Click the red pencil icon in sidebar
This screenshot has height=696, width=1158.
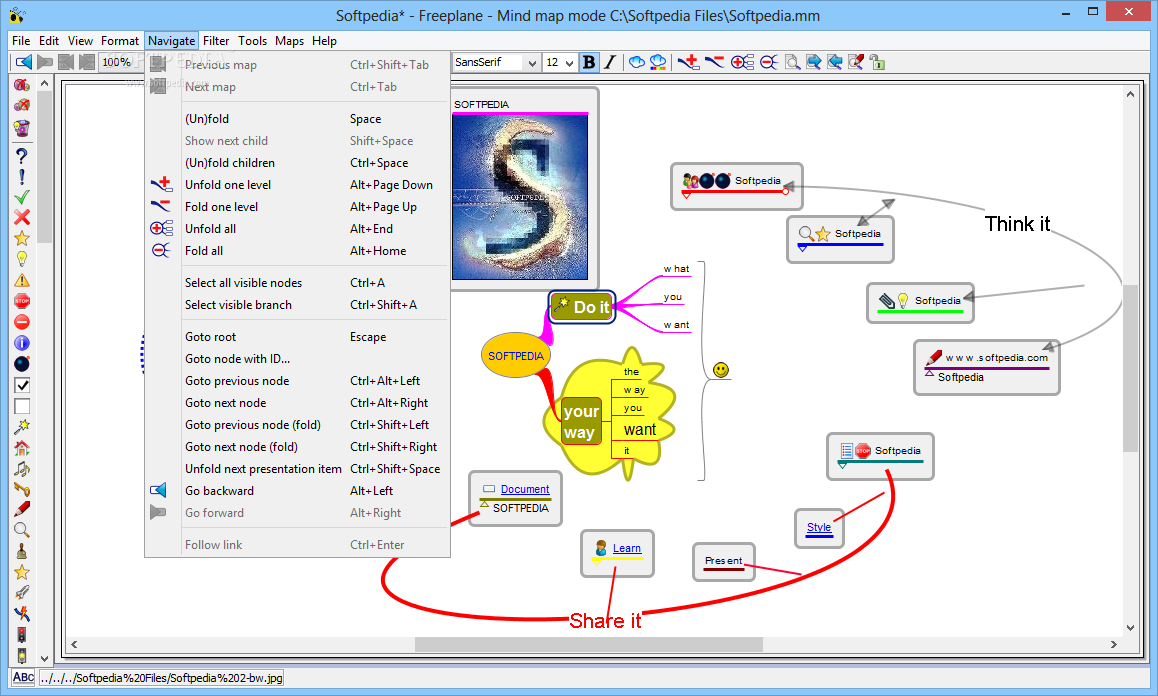[22, 509]
